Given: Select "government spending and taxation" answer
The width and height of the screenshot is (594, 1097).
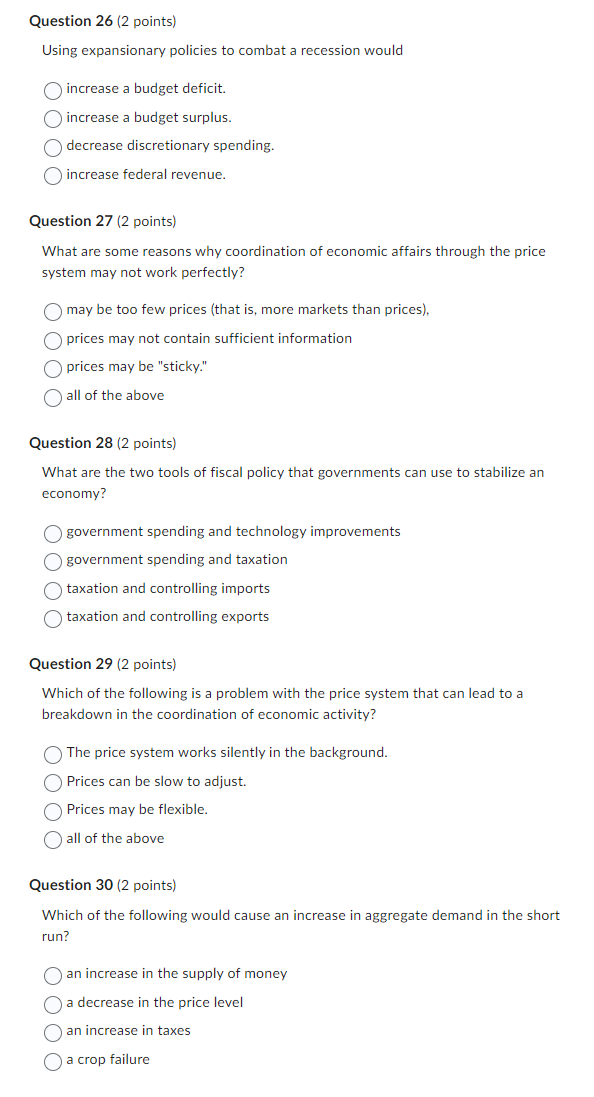Looking at the screenshot, I should 52,561.
